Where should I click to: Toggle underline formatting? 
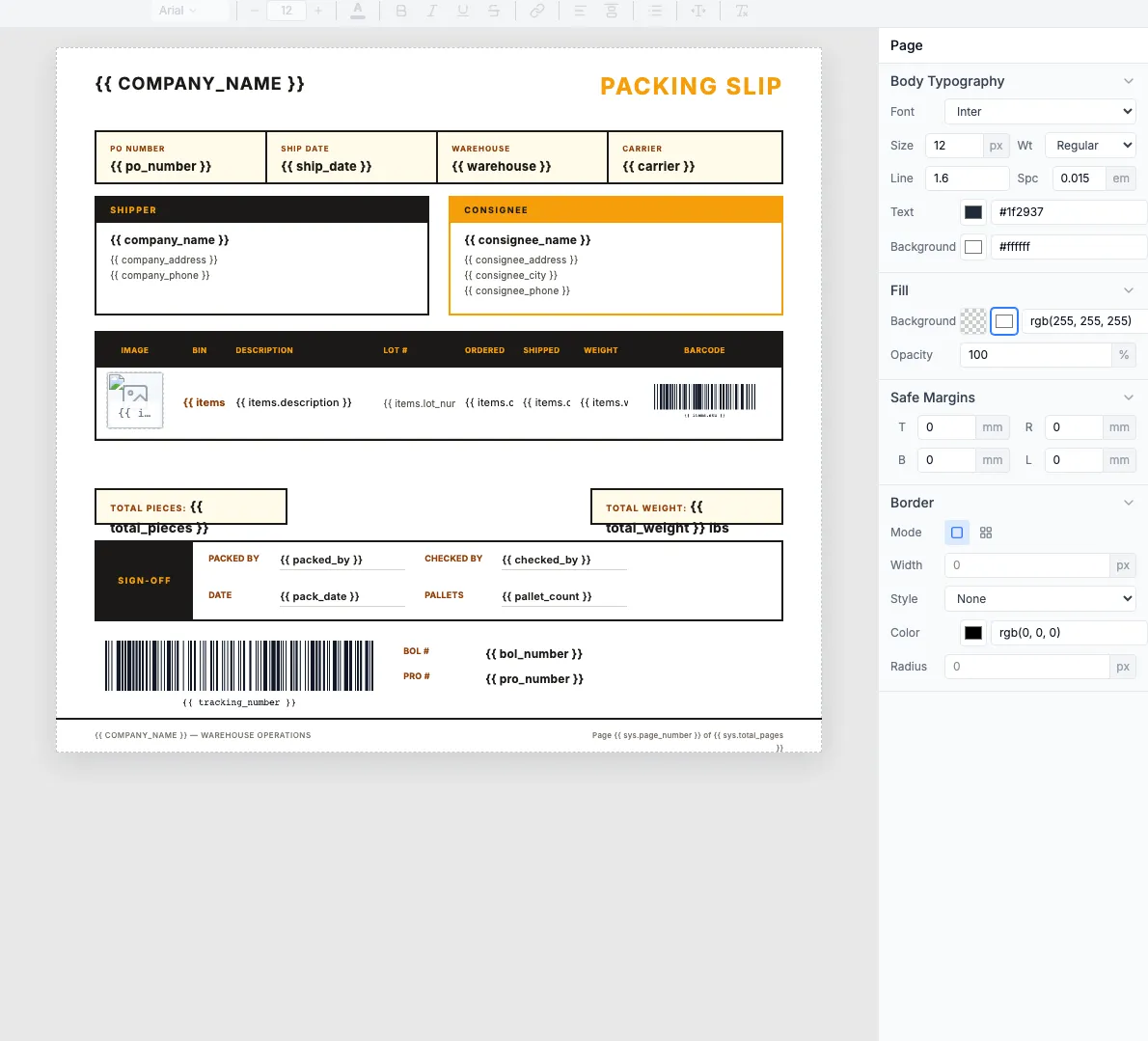tap(462, 11)
